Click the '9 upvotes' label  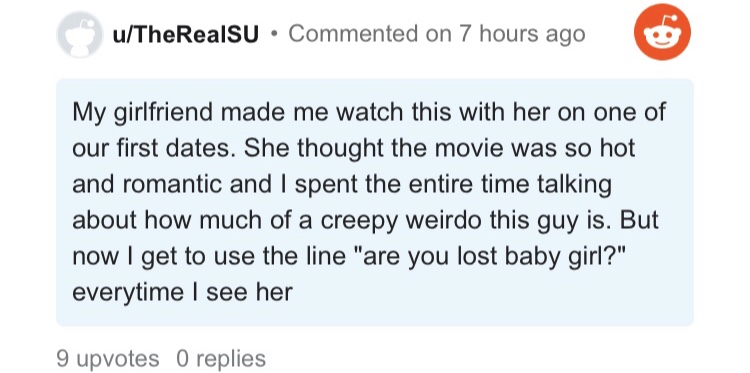[108, 359]
